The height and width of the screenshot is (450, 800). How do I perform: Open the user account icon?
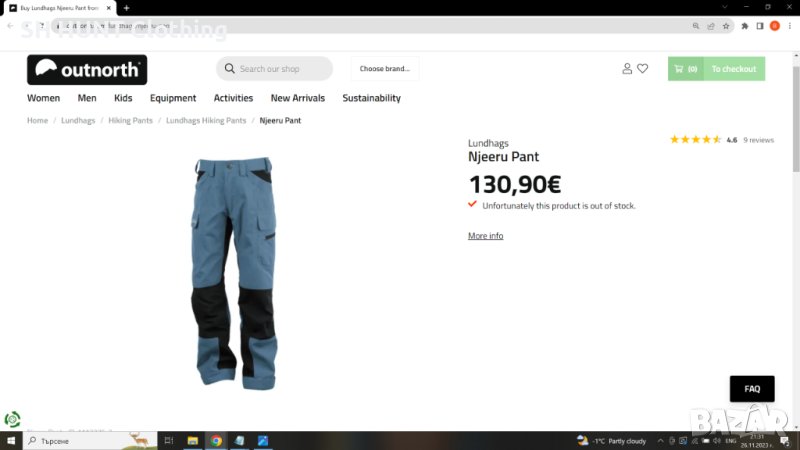click(x=627, y=69)
